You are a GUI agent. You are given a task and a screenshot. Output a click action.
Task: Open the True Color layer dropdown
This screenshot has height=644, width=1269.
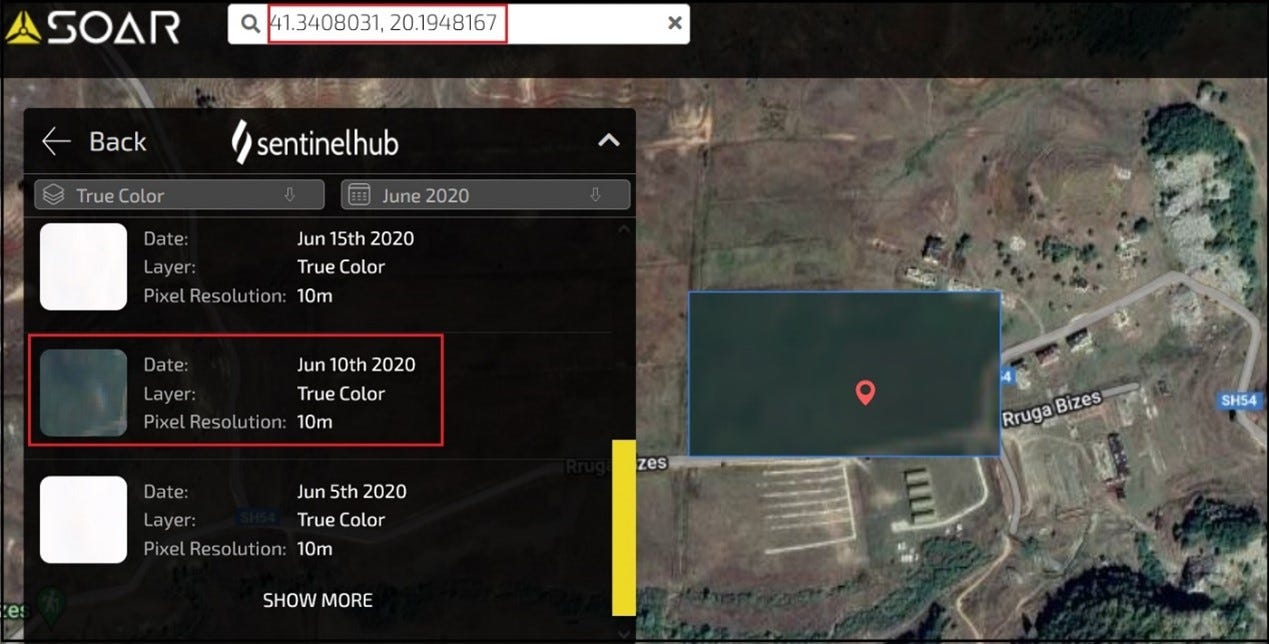(x=179, y=195)
